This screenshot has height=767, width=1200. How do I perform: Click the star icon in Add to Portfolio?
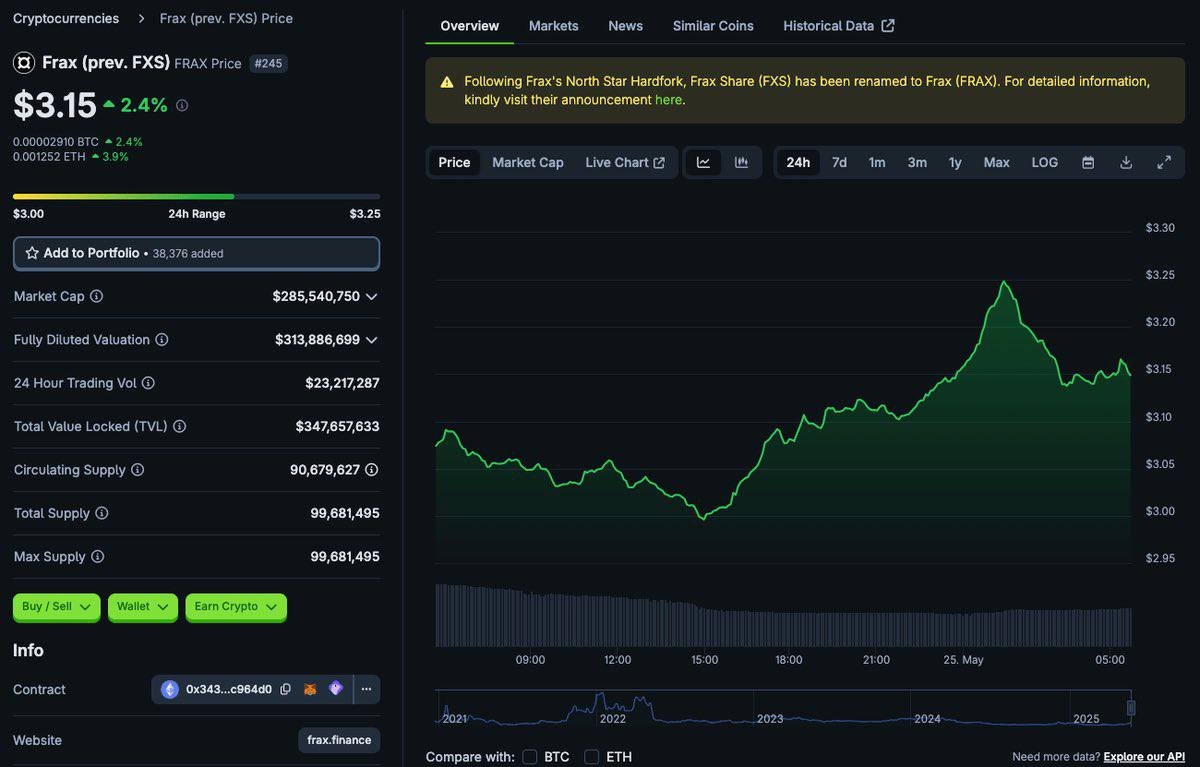pos(32,254)
